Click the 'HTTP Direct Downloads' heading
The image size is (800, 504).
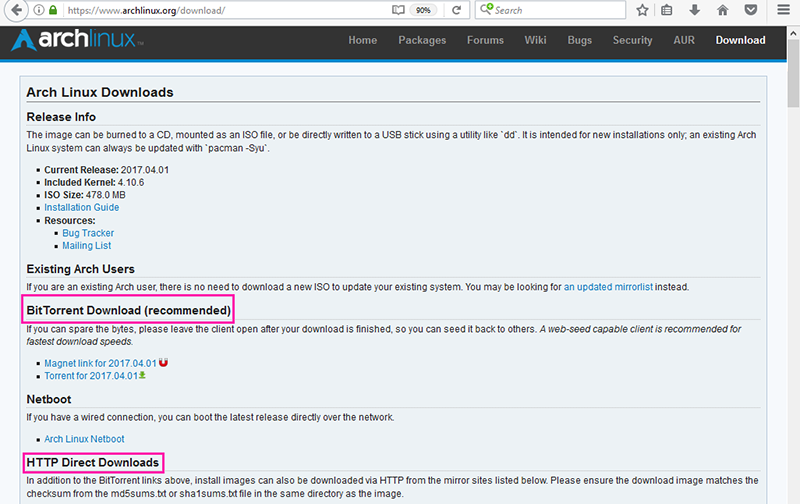point(93,462)
